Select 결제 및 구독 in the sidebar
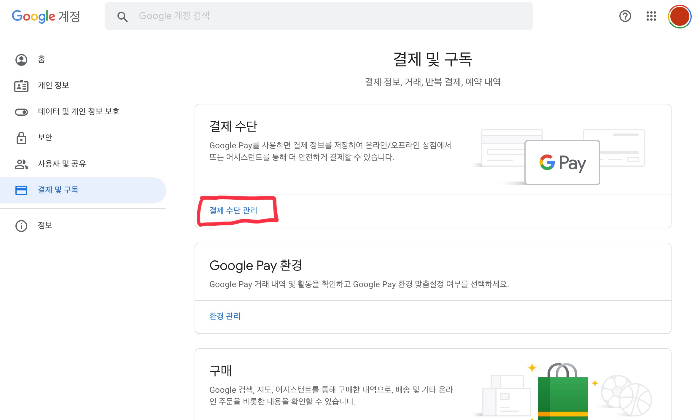 coord(83,190)
